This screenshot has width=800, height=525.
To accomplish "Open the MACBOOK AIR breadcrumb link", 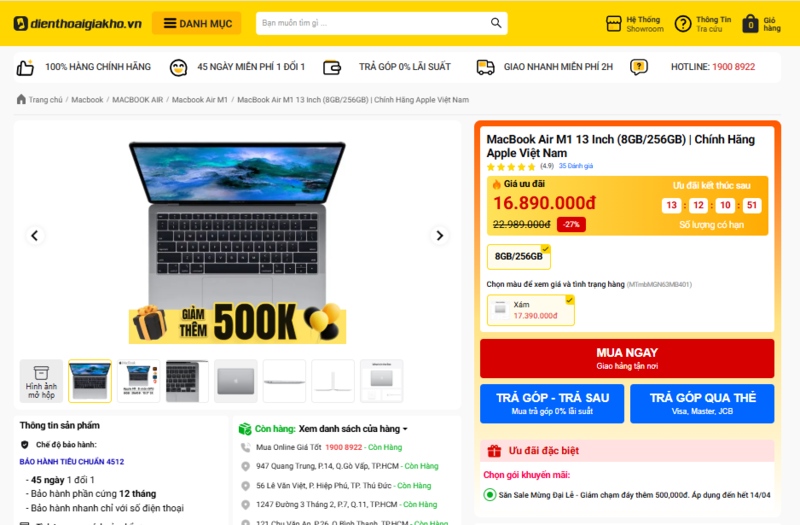I will click(x=137, y=99).
